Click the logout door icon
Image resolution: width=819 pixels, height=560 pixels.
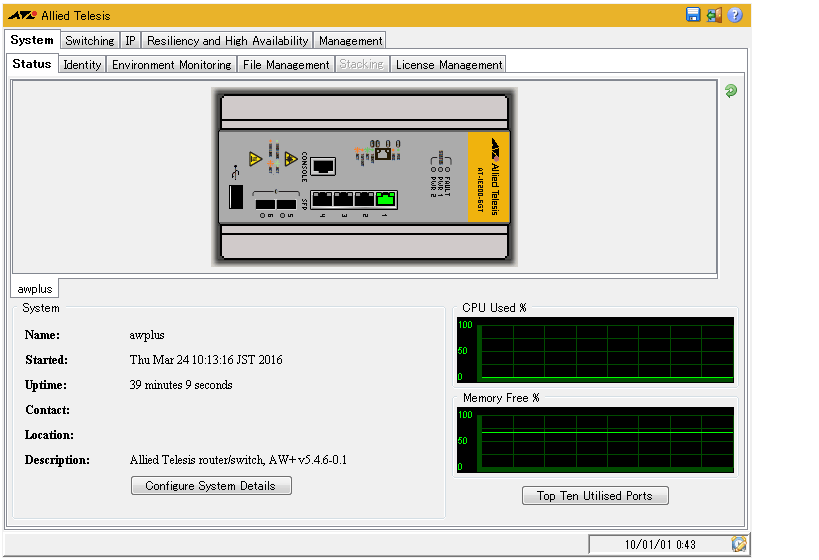[713, 15]
